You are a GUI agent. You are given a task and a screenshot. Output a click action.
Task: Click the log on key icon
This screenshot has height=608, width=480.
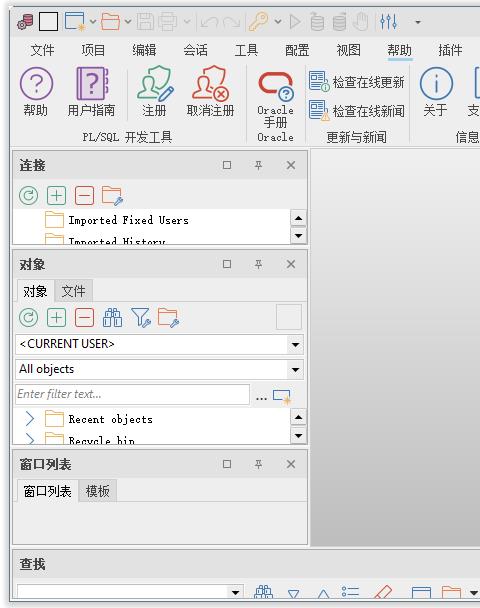click(x=258, y=21)
